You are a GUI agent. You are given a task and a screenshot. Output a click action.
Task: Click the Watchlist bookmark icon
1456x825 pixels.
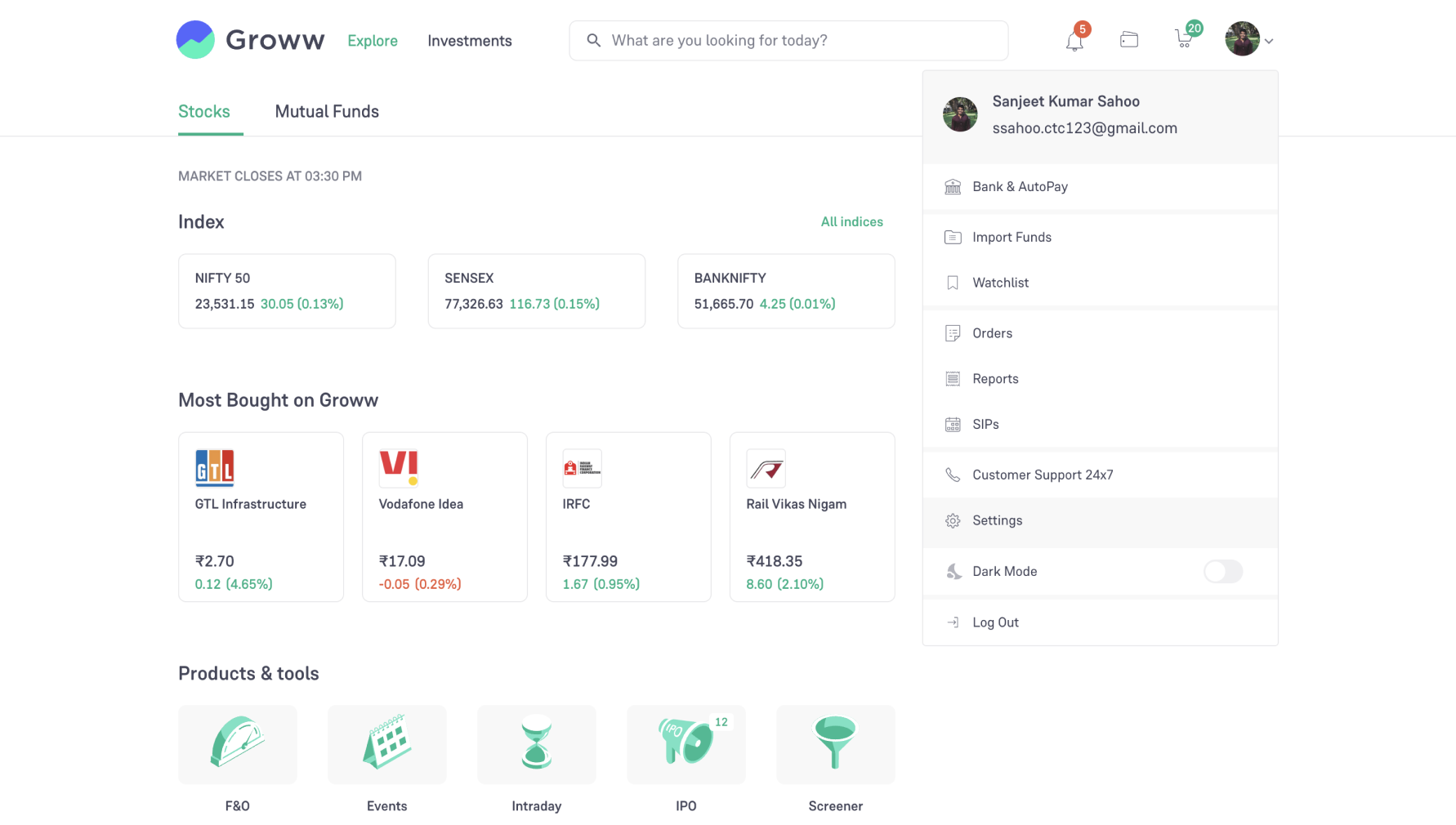pyautogui.click(x=953, y=283)
